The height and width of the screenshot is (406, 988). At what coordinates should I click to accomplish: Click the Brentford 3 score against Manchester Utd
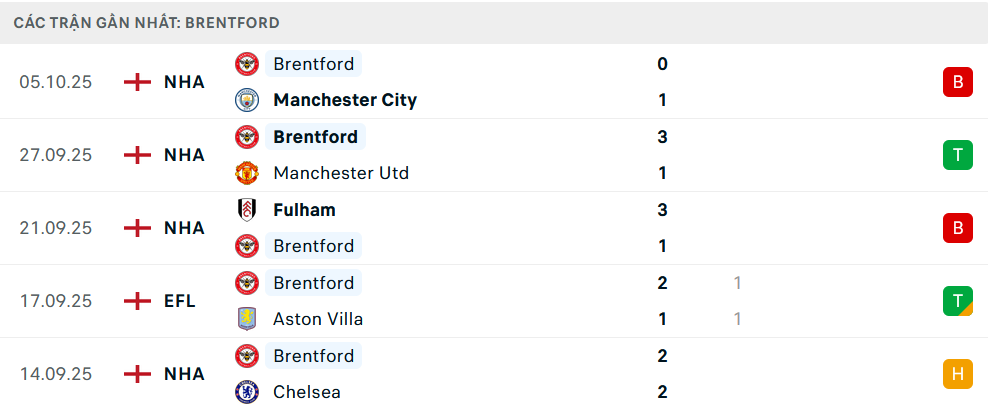click(662, 137)
